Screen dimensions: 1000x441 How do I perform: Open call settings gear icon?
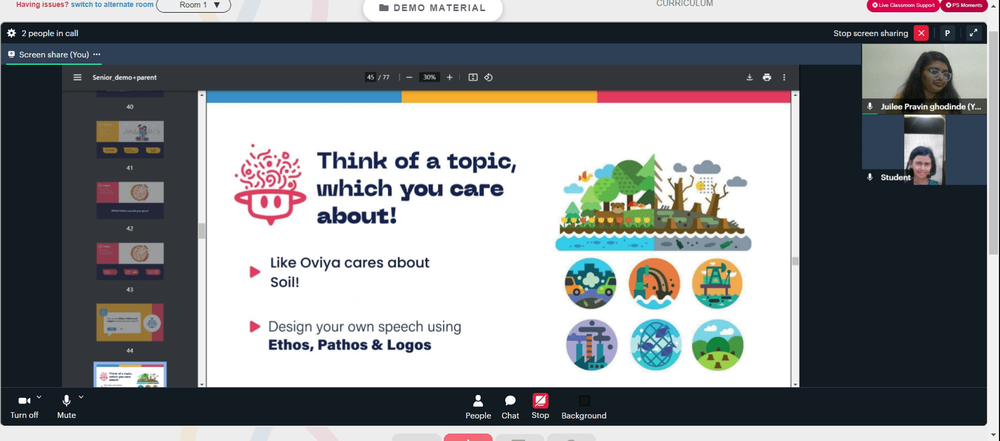tap(11, 33)
